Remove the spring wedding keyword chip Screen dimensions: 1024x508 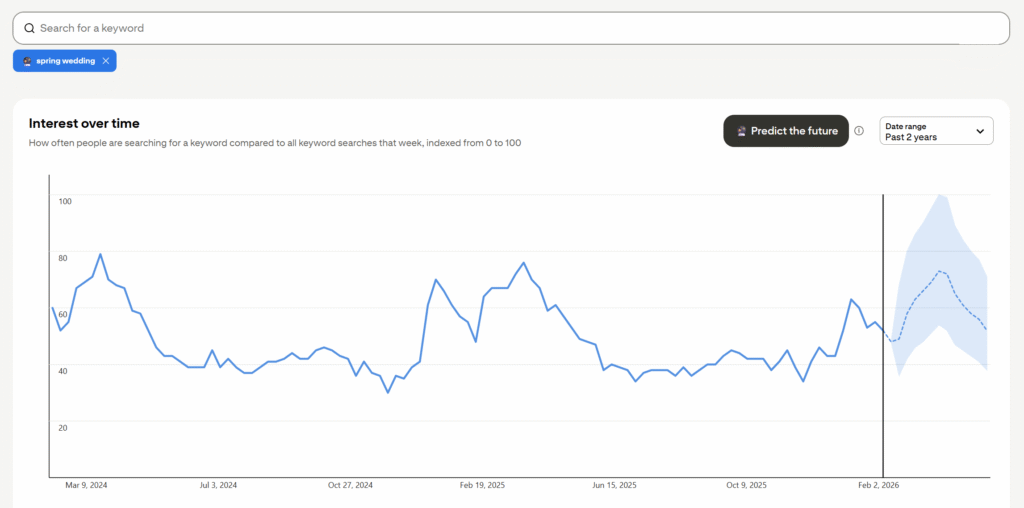point(106,61)
